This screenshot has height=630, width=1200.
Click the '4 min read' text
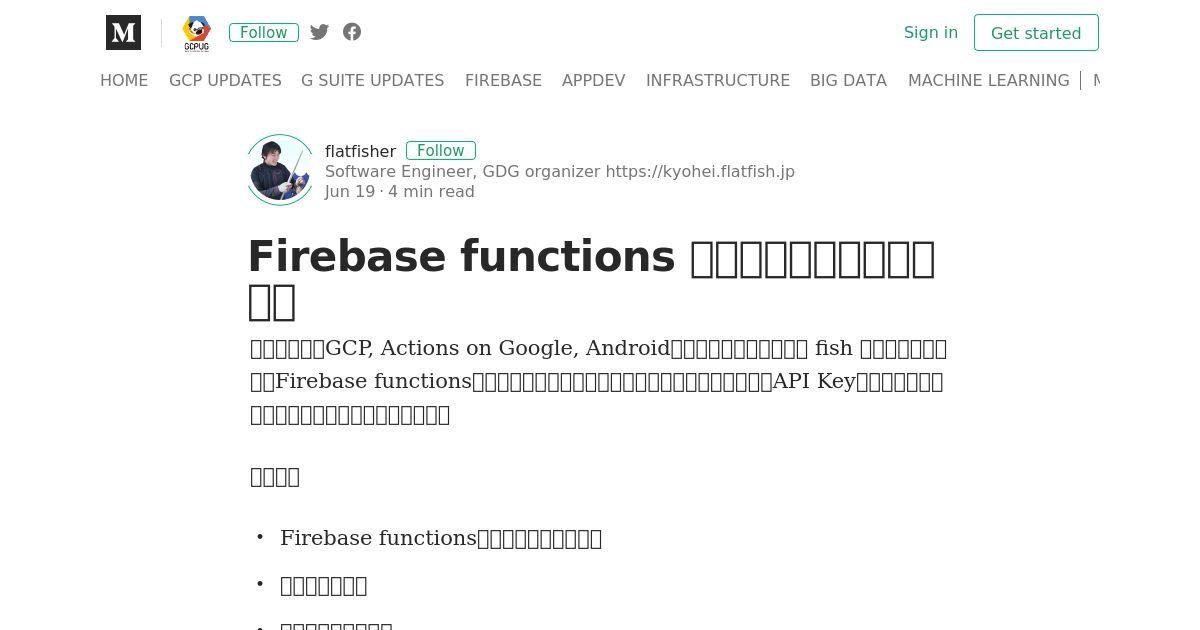tap(431, 191)
